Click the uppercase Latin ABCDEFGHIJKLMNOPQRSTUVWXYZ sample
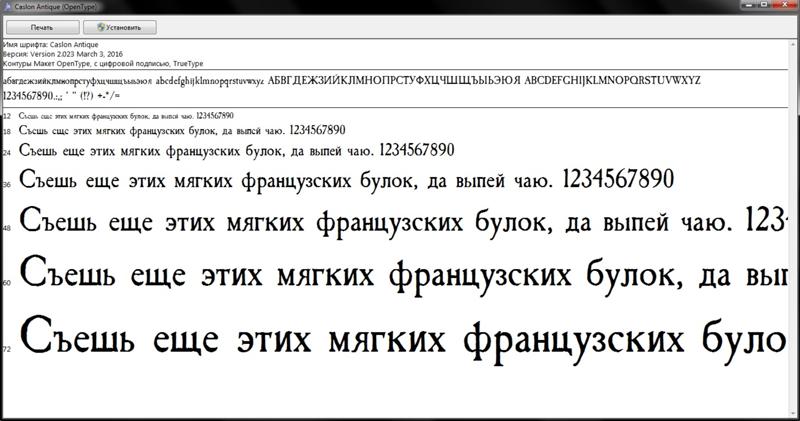Viewport: 800px width, 421px height. pyautogui.click(x=612, y=80)
